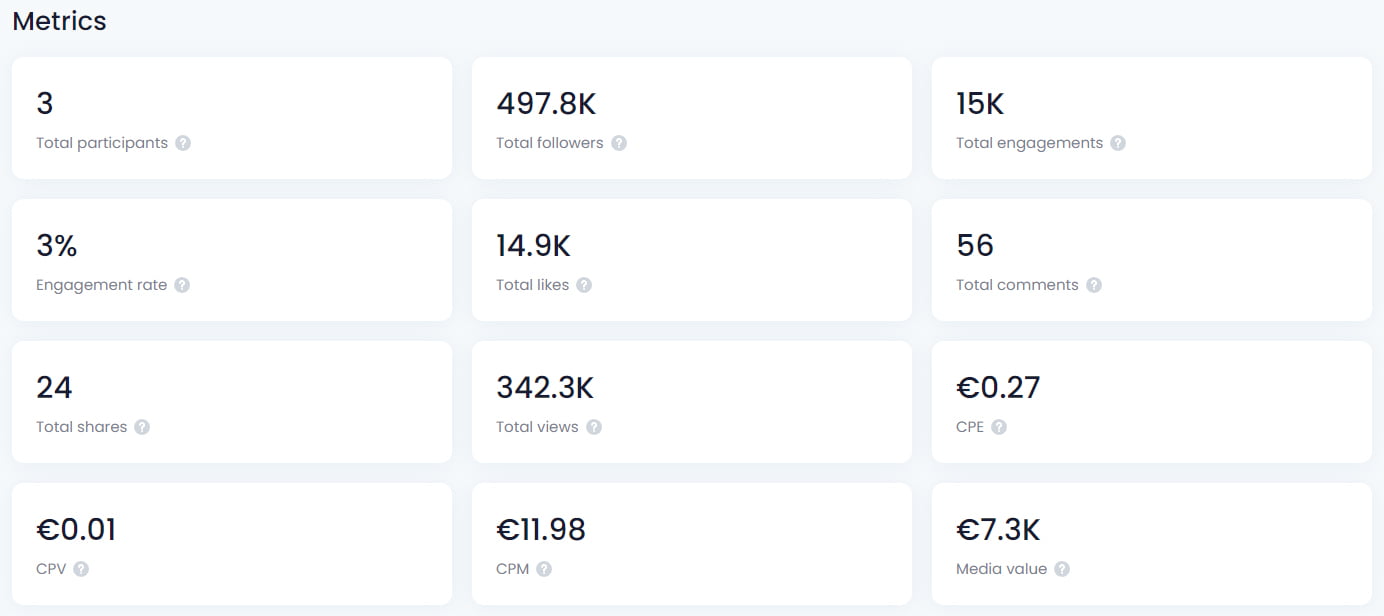
Task: Click question mark next to Engagement rate
Action: pos(182,285)
